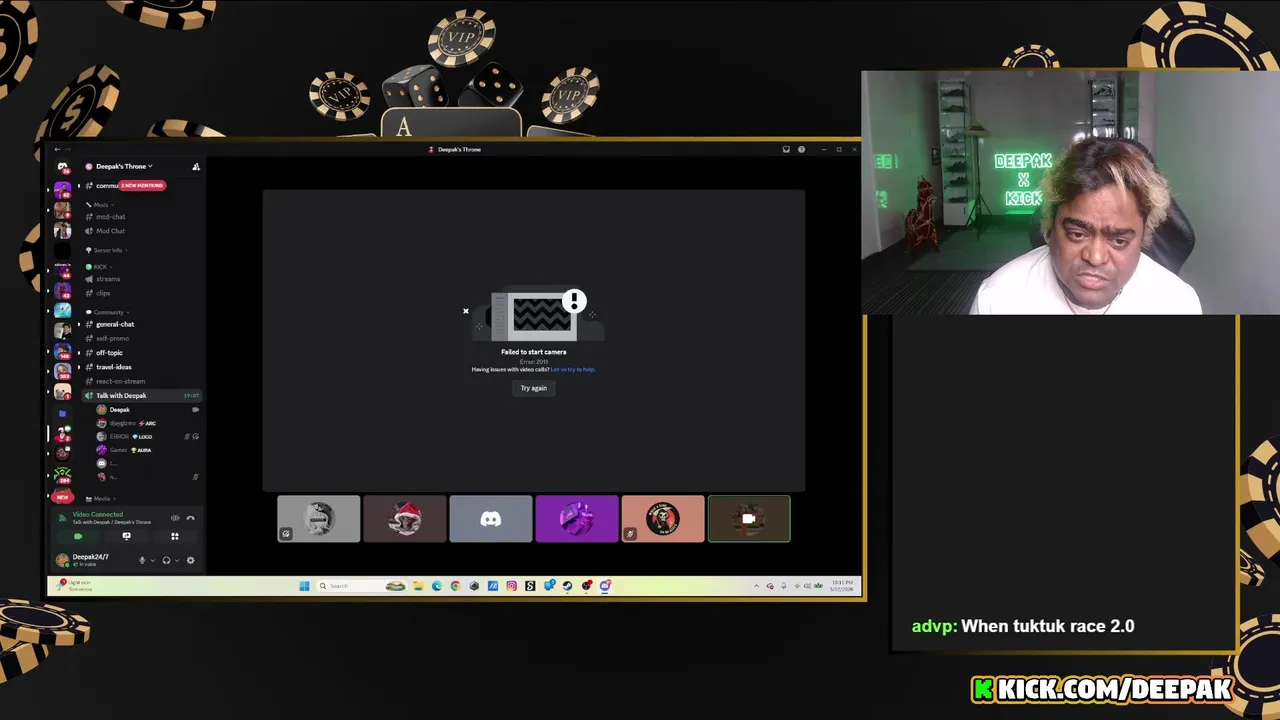Click the NEW unreads pill in server list
1280x720 pixels.
click(63, 497)
